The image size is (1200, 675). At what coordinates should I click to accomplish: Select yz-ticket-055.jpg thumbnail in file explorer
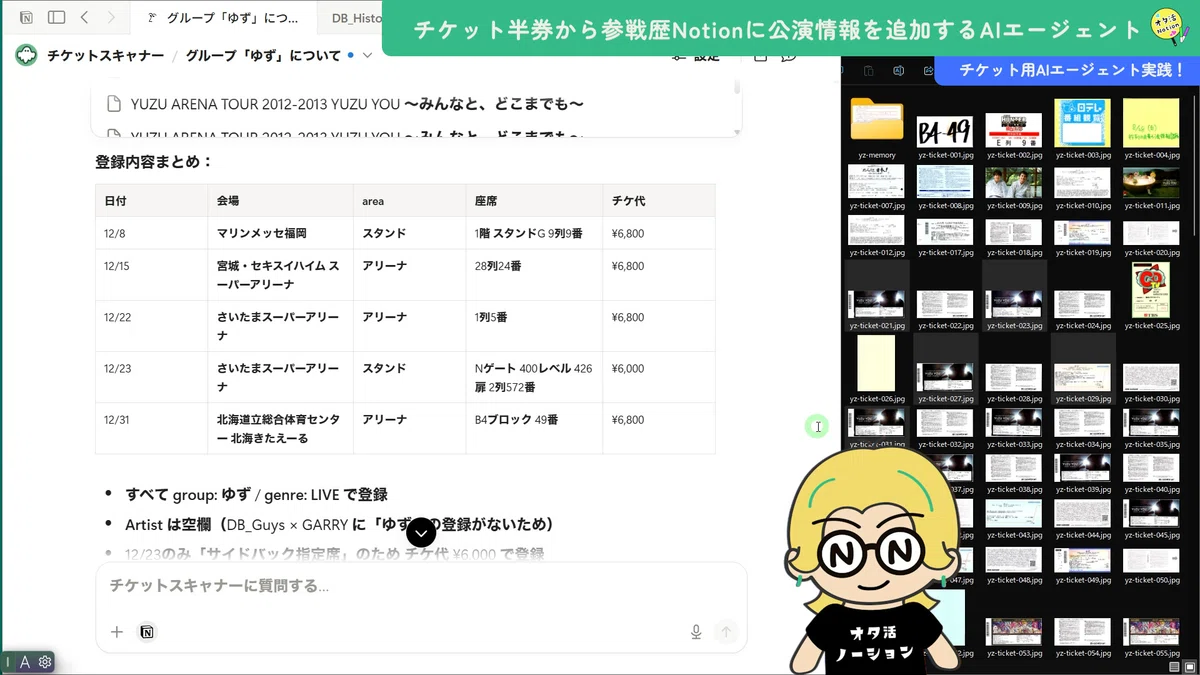[1151, 632]
